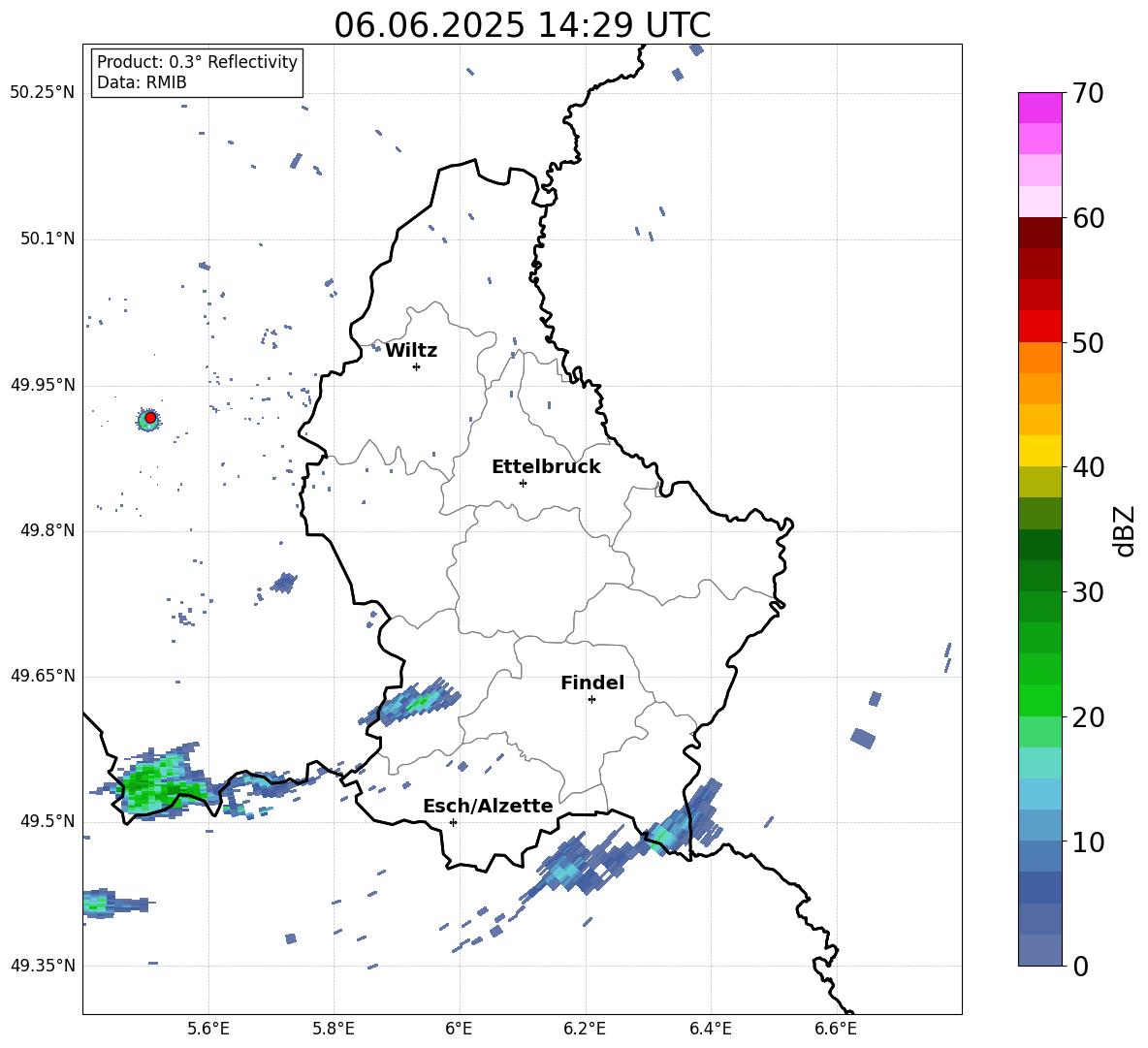1148x1048 pixels.
Task: Click the 6.2°E longitude label
Action: pyautogui.click(x=585, y=1029)
